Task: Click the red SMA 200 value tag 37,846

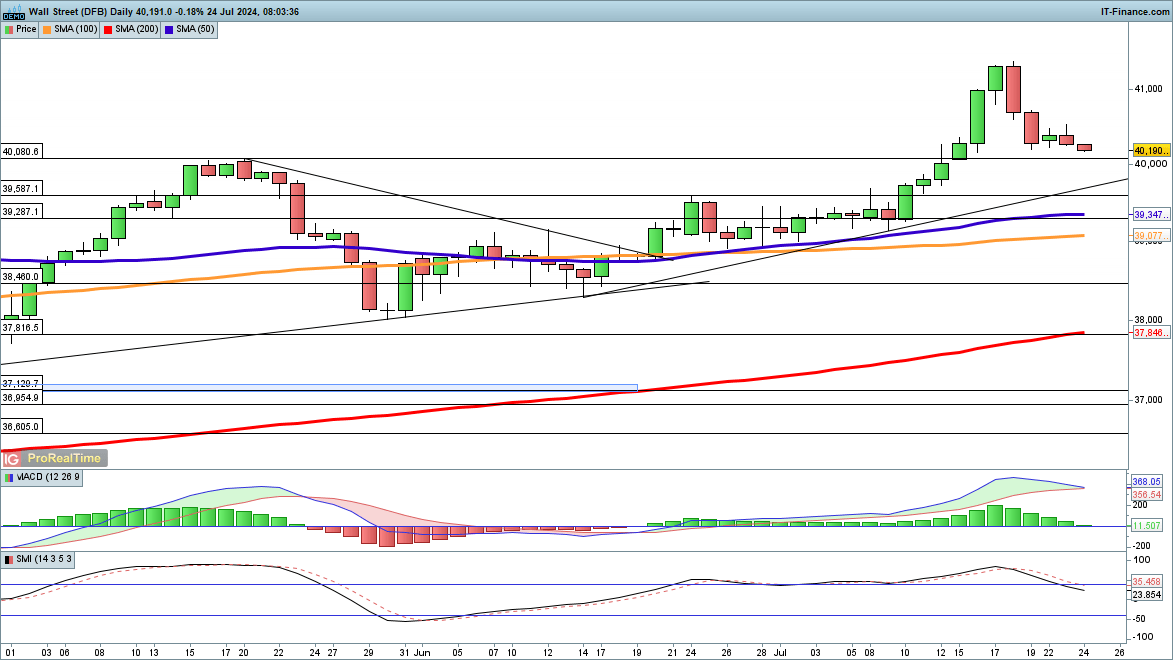Action: [1151, 333]
